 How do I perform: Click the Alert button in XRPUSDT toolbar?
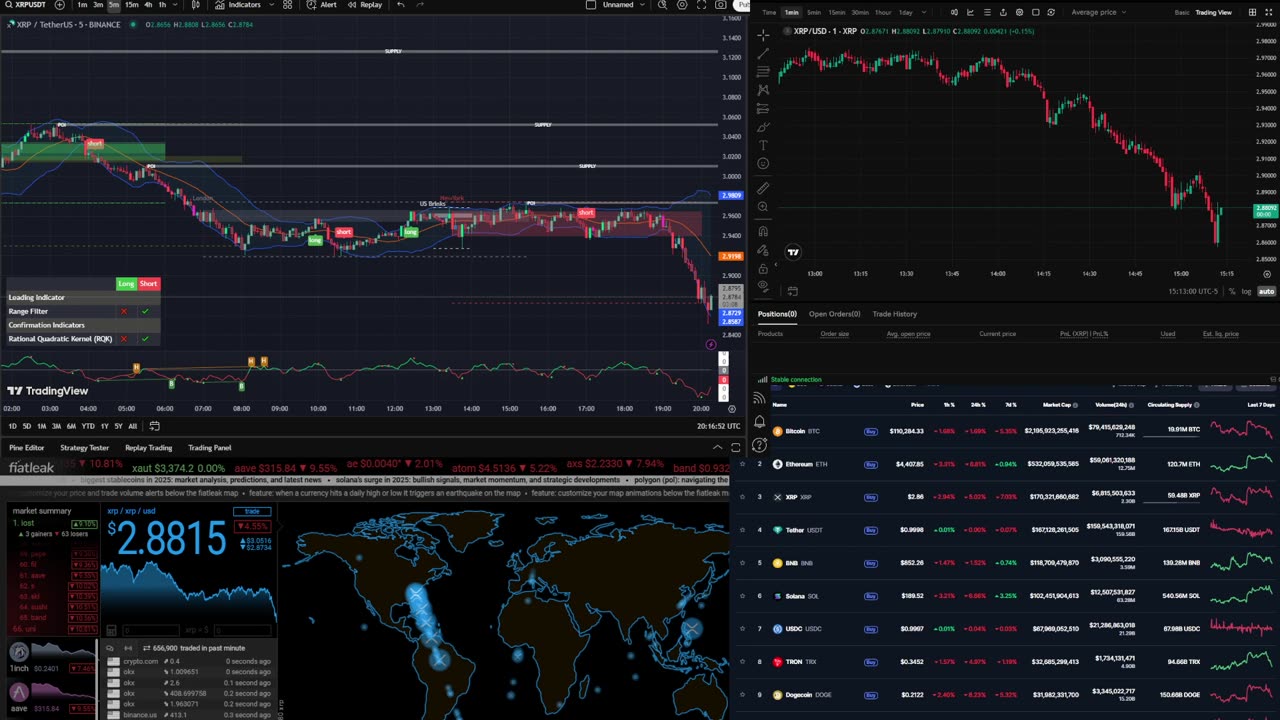tap(322, 5)
